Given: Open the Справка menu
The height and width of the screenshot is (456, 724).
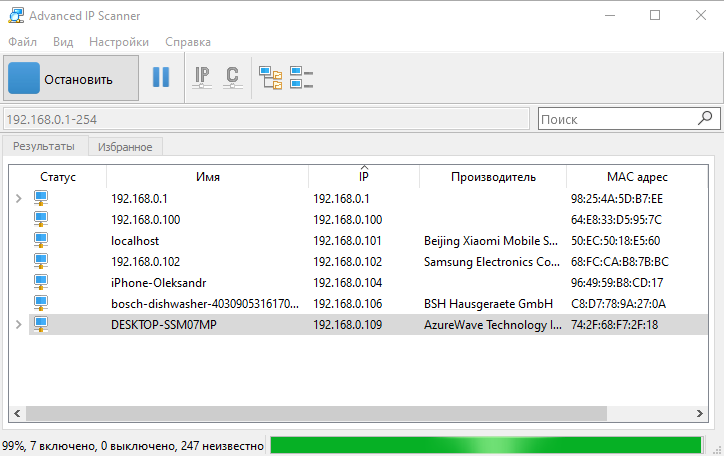Looking at the screenshot, I should click(187, 42).
